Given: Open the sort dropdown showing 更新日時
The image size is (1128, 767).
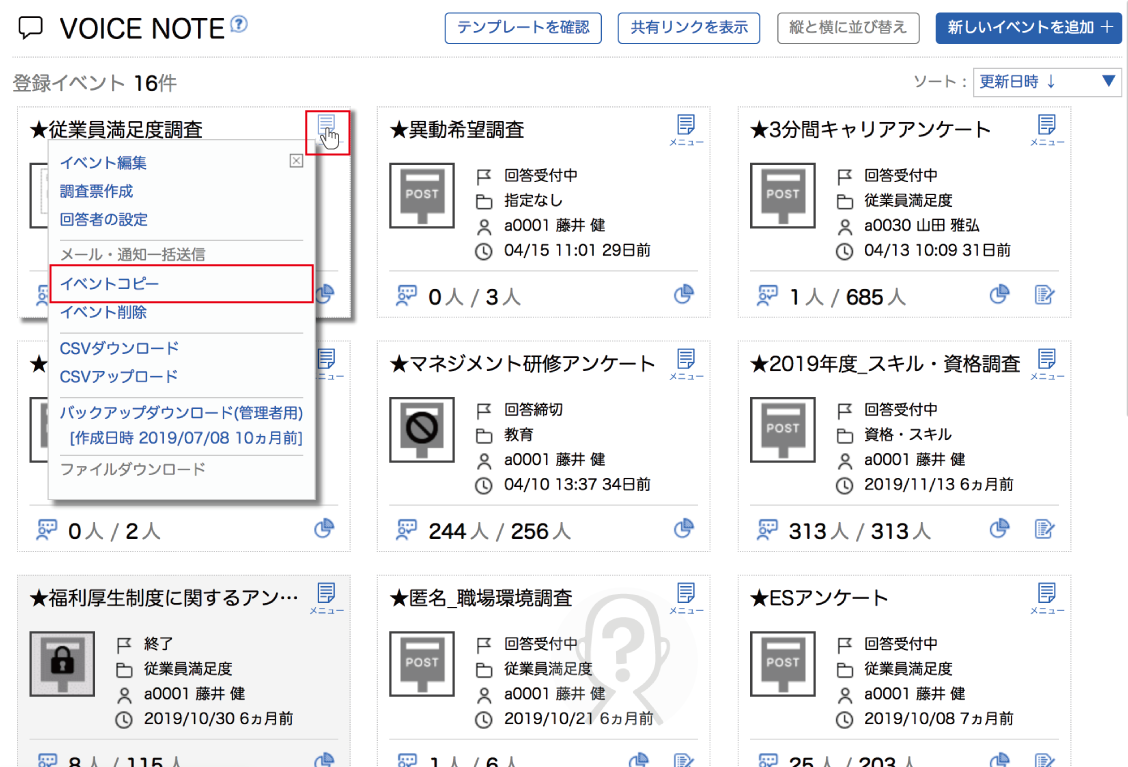Looking at the screenshot, I should pyautogui.click(x=1047, y=82).
